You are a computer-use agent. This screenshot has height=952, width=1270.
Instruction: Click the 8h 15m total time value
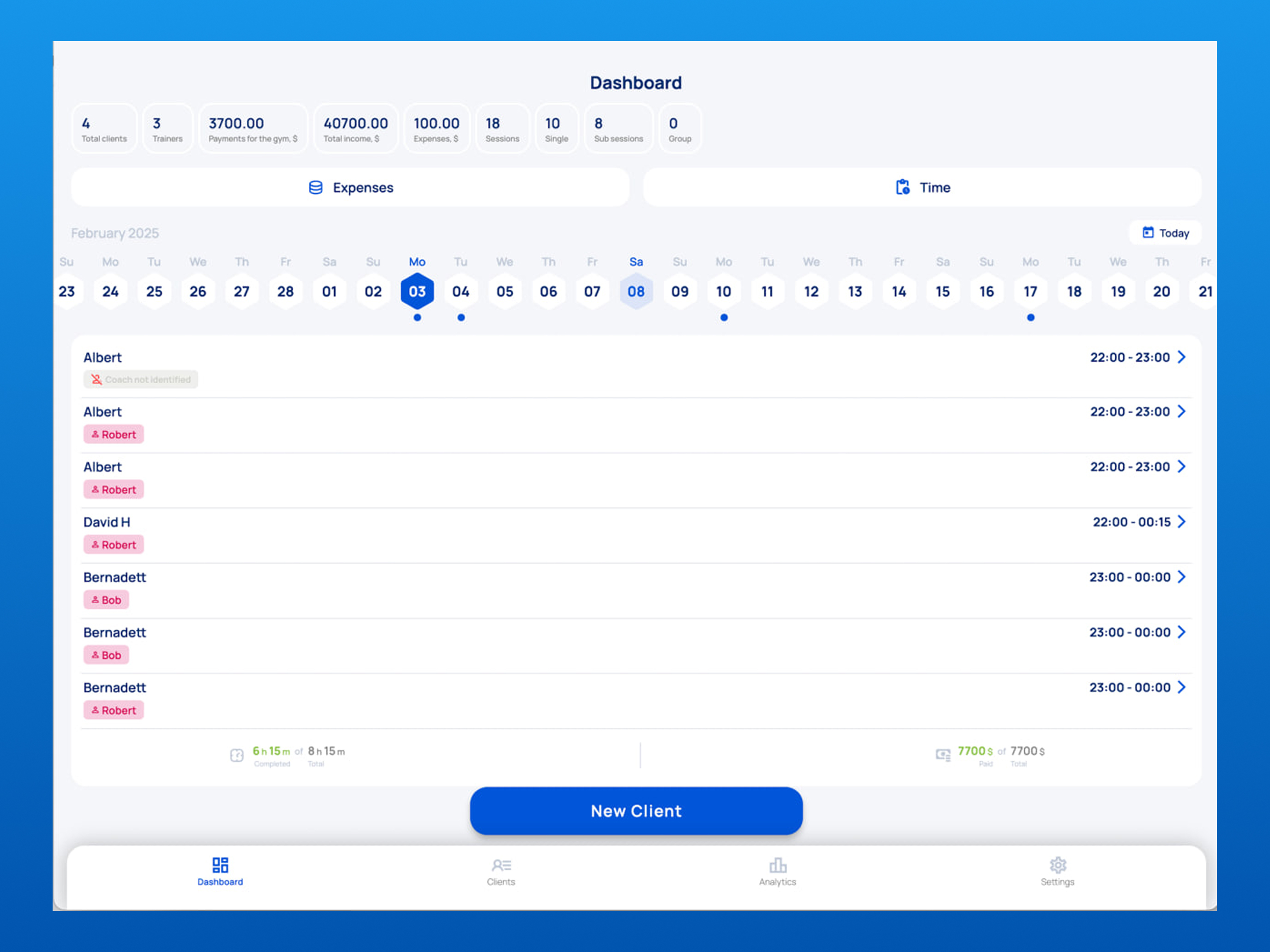pyautogui.click(x=326, y=751)
